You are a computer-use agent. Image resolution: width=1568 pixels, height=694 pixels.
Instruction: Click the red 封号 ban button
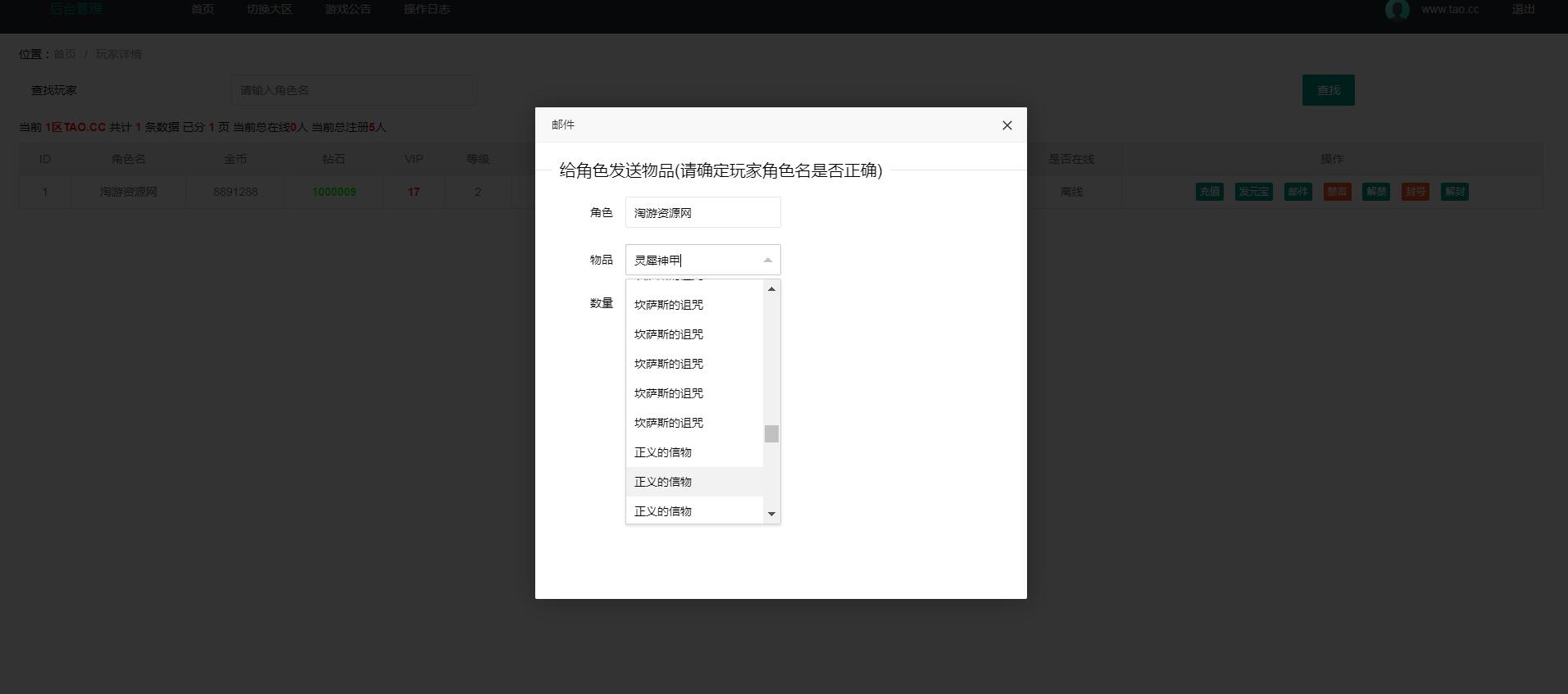coord(1415,192)
